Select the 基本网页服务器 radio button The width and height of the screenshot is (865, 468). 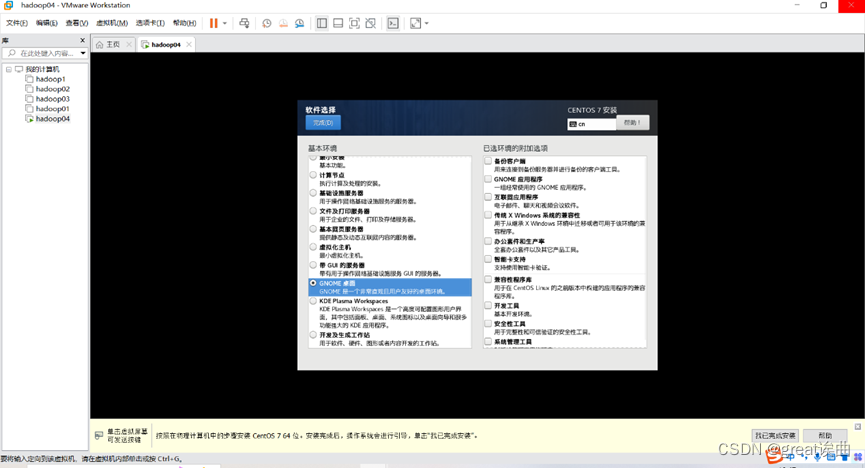click(x=313, y=229)
